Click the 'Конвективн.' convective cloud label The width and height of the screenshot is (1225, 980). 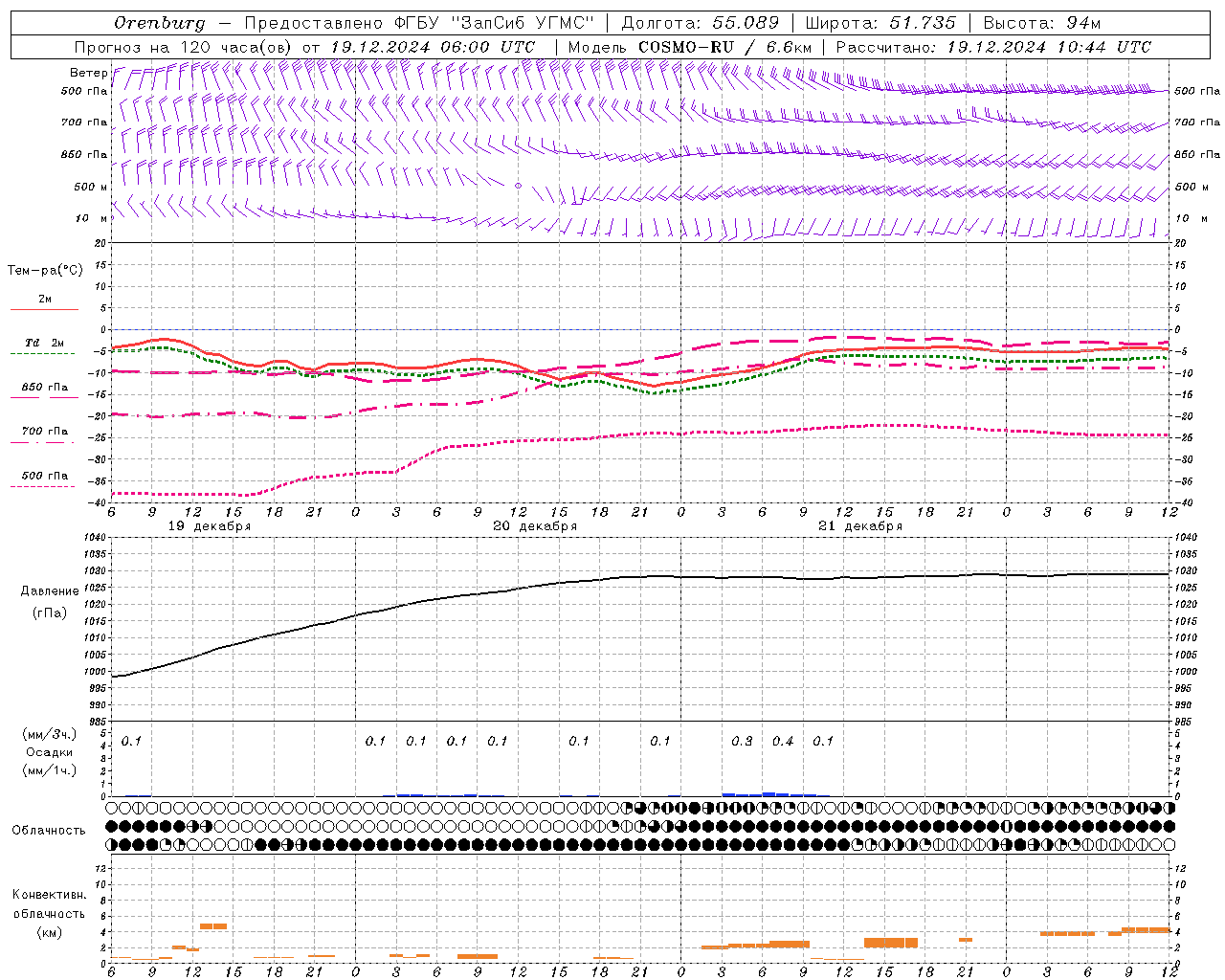49,896
